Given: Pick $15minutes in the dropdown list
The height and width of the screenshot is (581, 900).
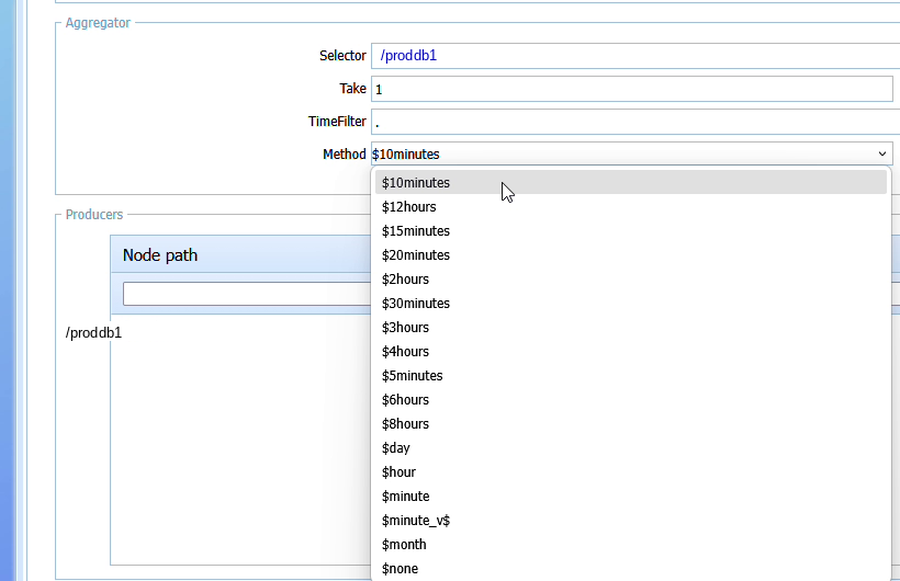Looking at the screenshot, I should [x=631, y=231].
